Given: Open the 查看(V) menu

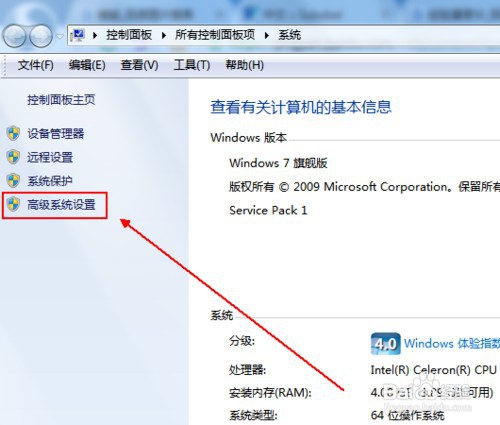Looking at the screenshot, I should coord(139,65).
